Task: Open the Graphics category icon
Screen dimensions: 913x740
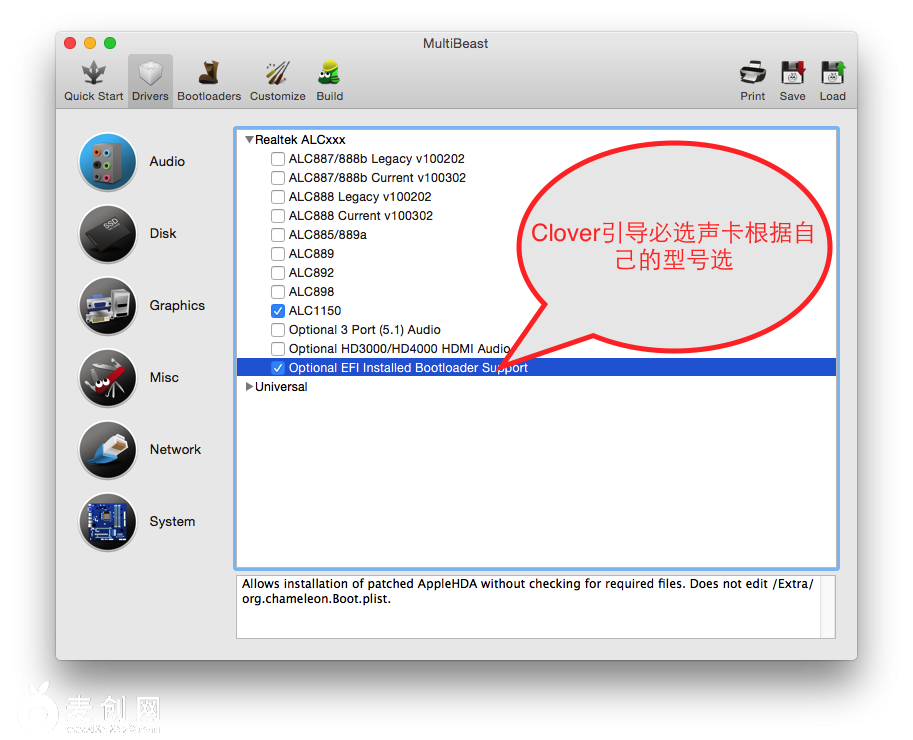Action: 107,306
